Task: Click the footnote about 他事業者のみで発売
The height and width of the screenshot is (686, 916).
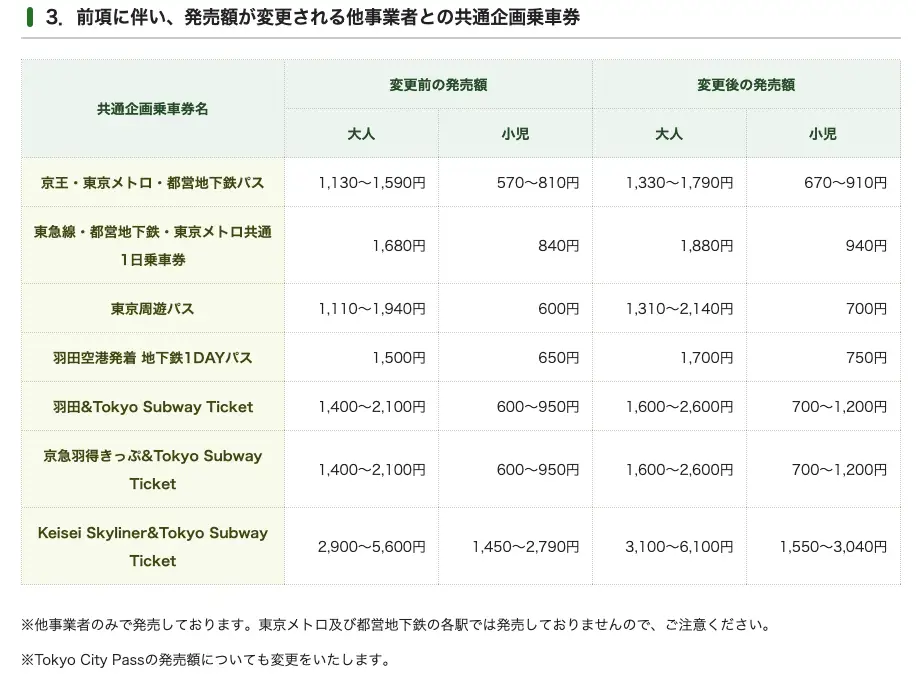Action: pyautogui.click(x=396, y=625)
